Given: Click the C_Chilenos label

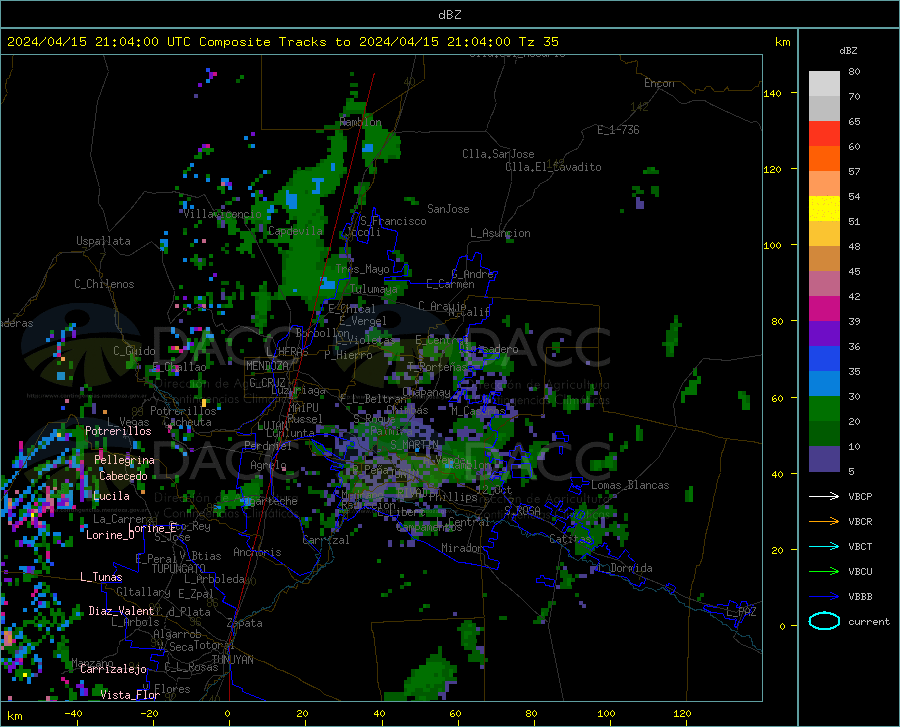Looking at the screenshot, I should [104, 284].
